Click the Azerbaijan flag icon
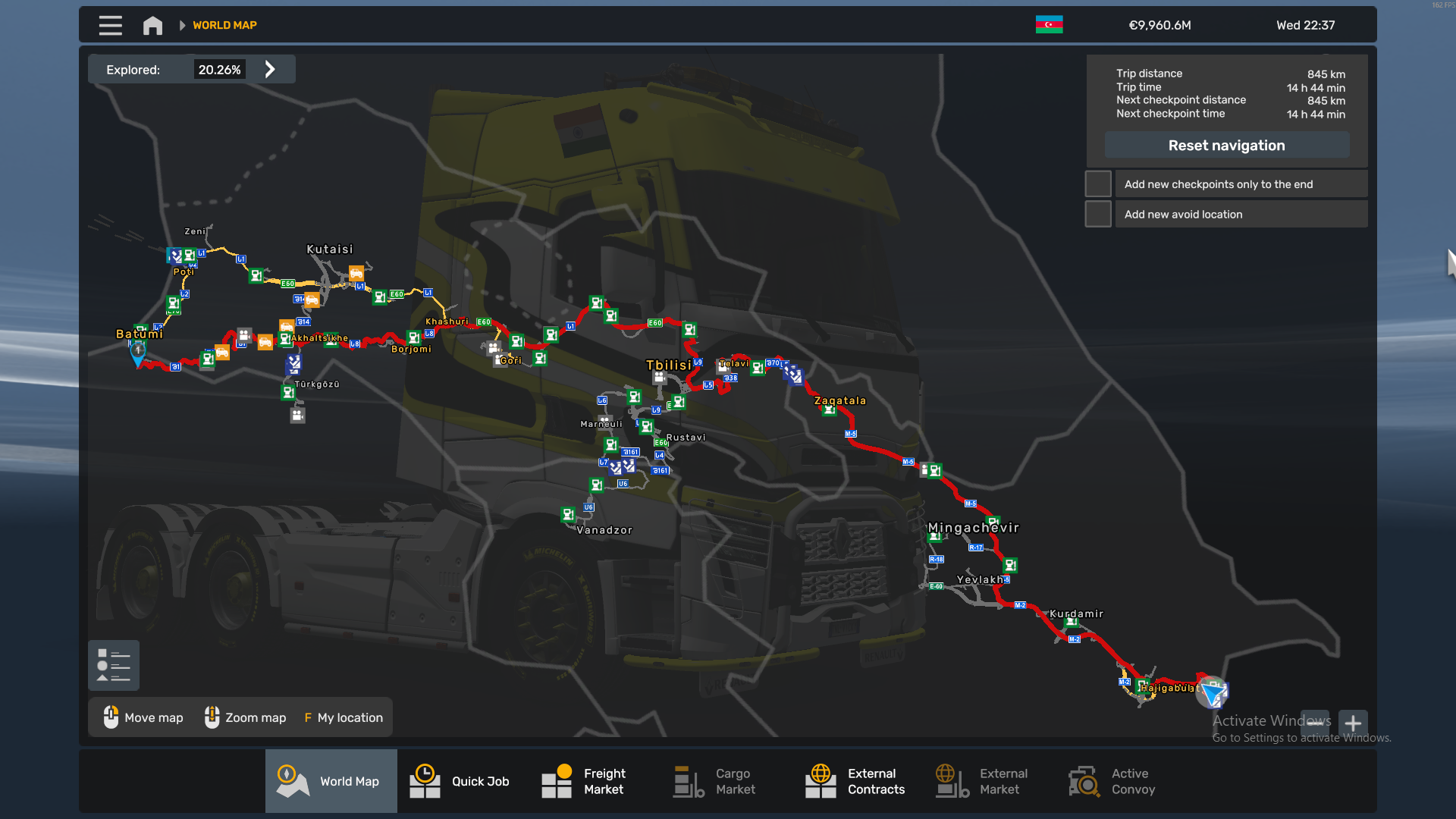The width and height of the screenshot is (1456, 819). (x=1049, y=25)
